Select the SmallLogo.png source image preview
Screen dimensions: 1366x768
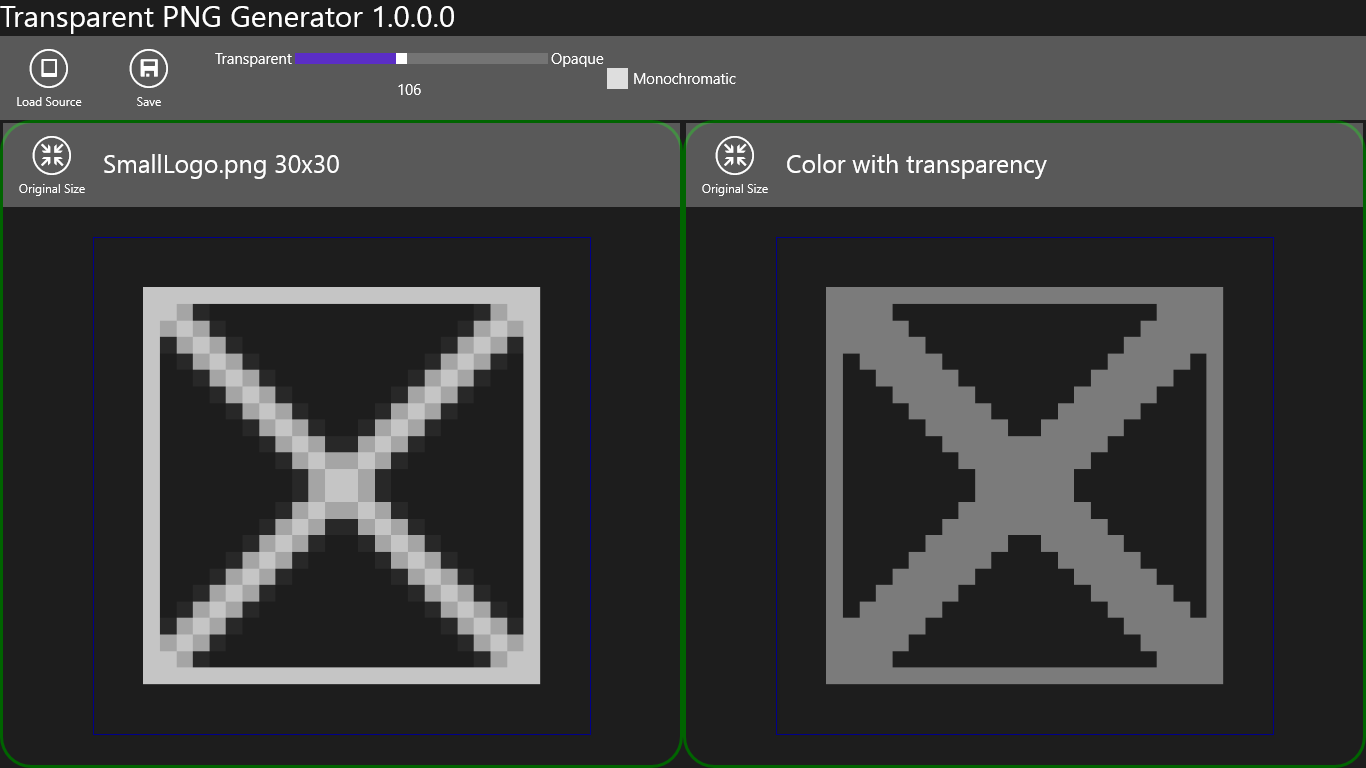[342, 486]
